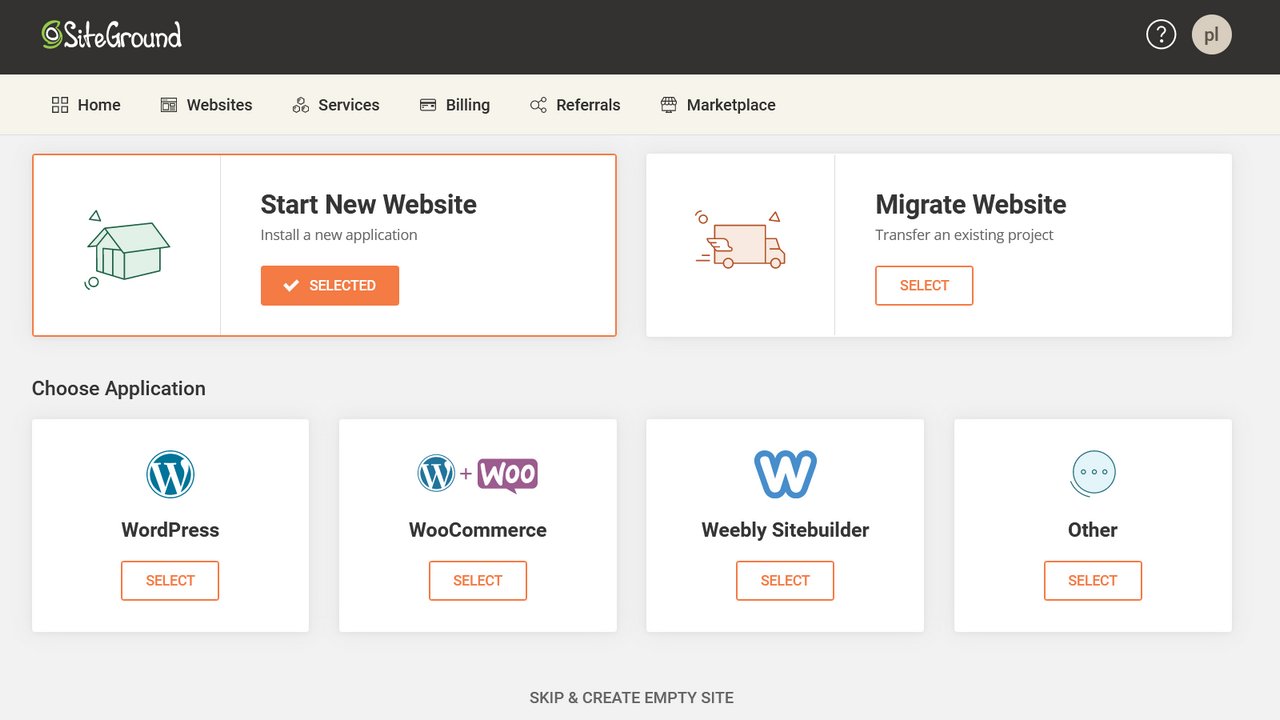
Task: Click the Selected button on Start New Website
Action: click(x=329, y=285)
